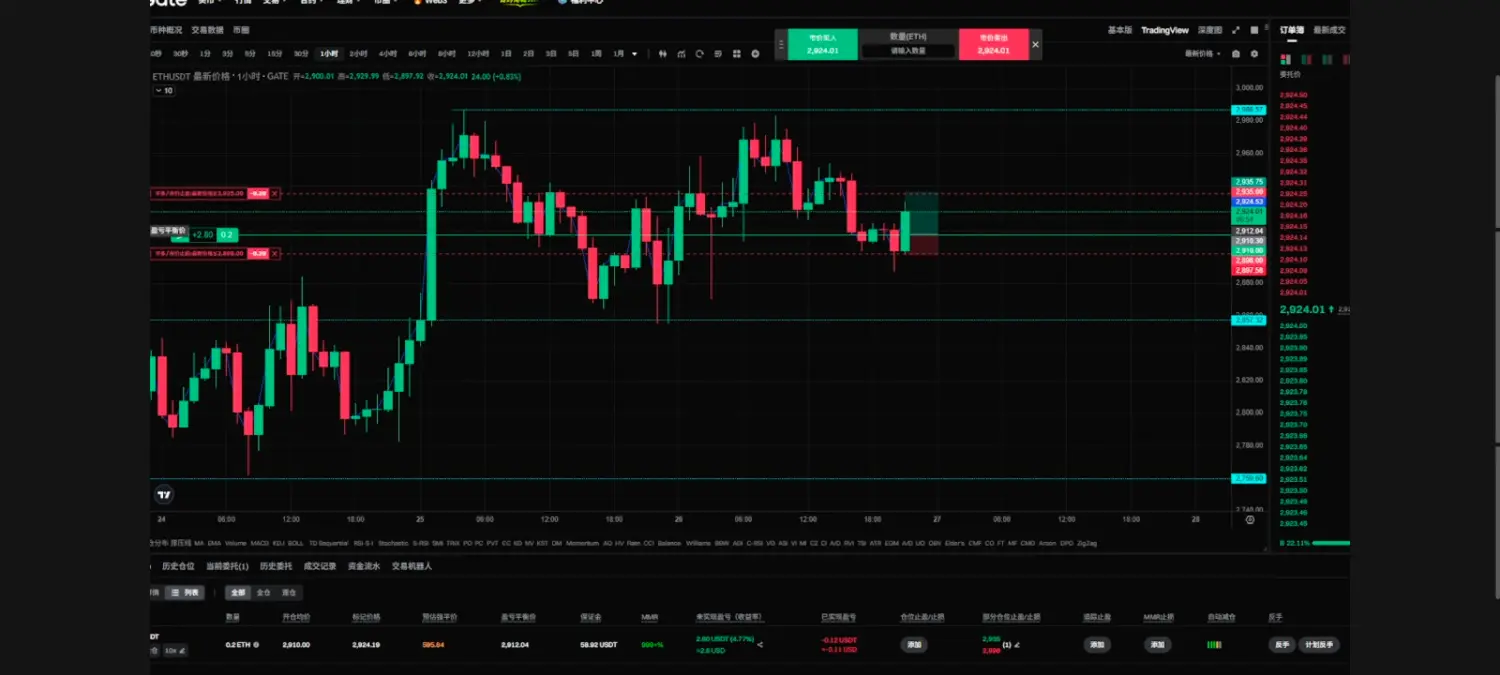1500x675 pixels.
Task: Select the 1小时 timeframe
Action: coord(329,54)
